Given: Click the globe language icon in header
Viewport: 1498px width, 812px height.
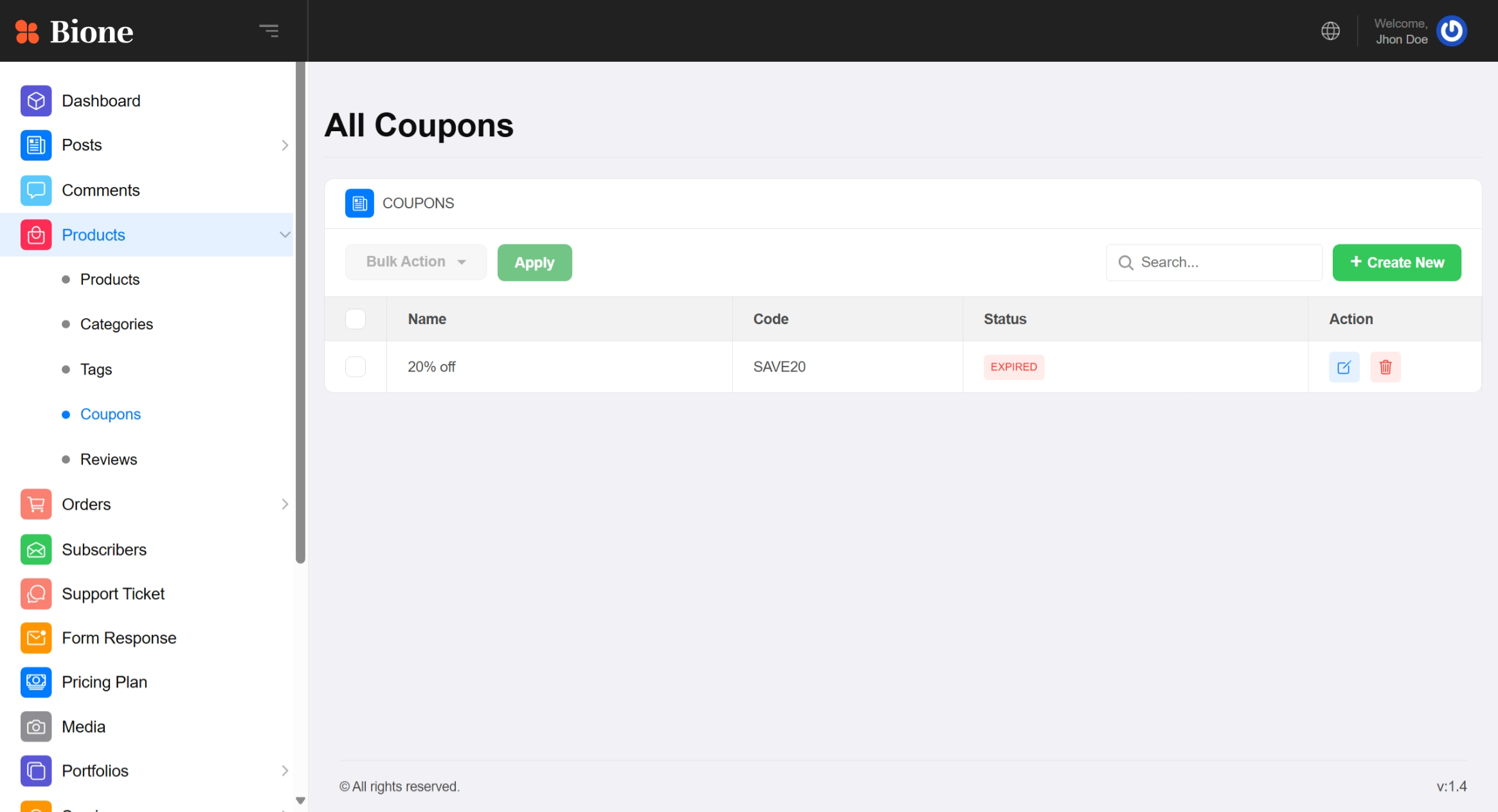Looking at the screenshot, I should click(x=1330, y=31).
